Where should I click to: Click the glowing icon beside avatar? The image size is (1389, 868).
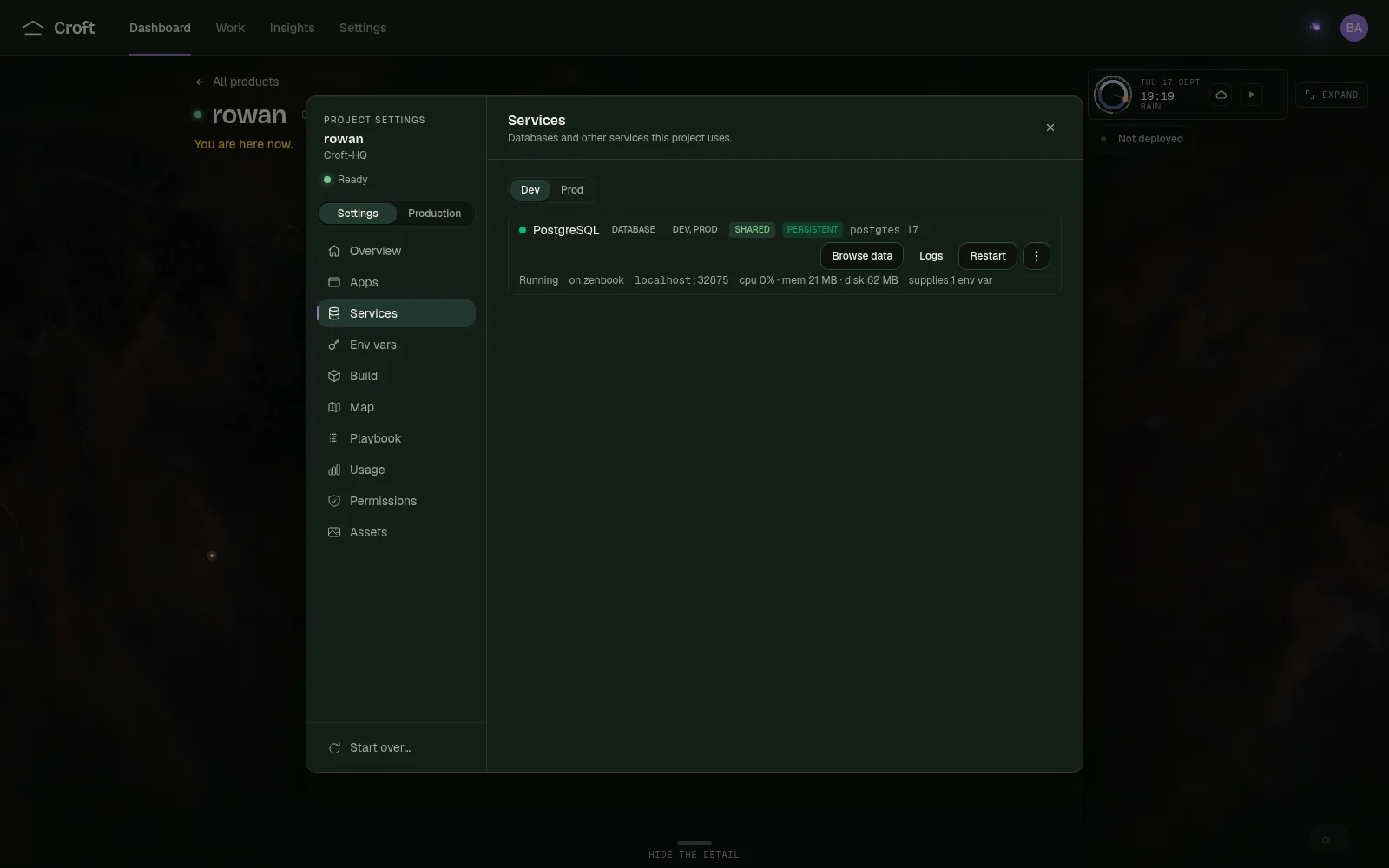tap(1315, 28)
